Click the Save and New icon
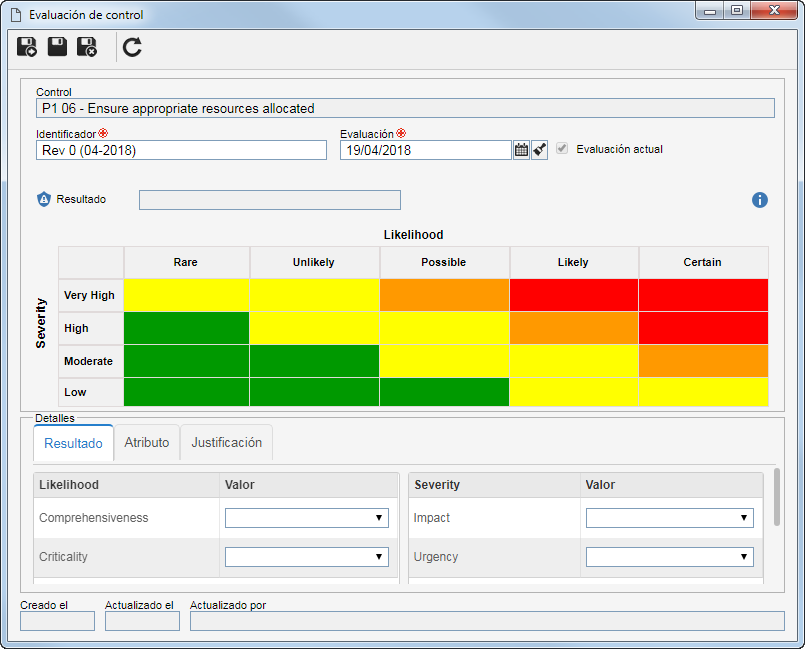 [27, 47]
